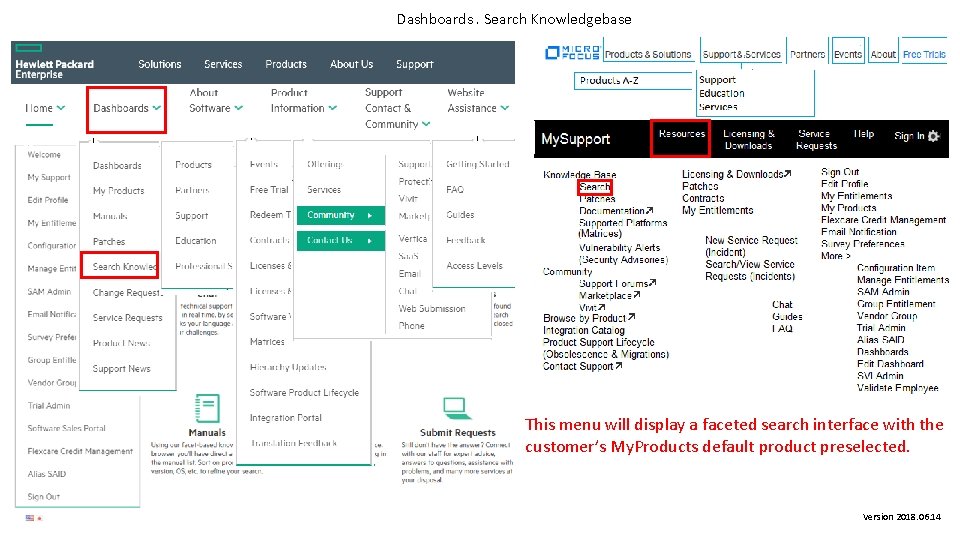Select Support News in Dashboards menu
This screenshot has width=960, height=540.
pos(121,369)
